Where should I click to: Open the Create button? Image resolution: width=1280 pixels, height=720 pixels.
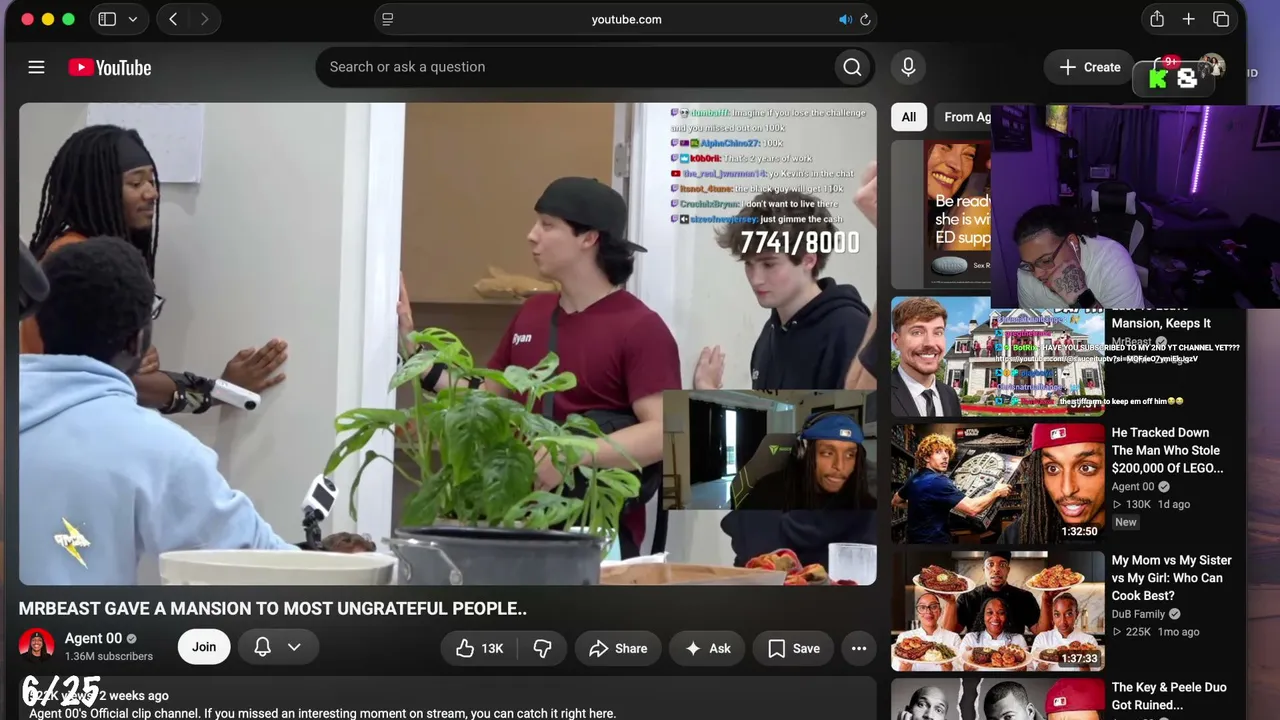(1090, 67)
